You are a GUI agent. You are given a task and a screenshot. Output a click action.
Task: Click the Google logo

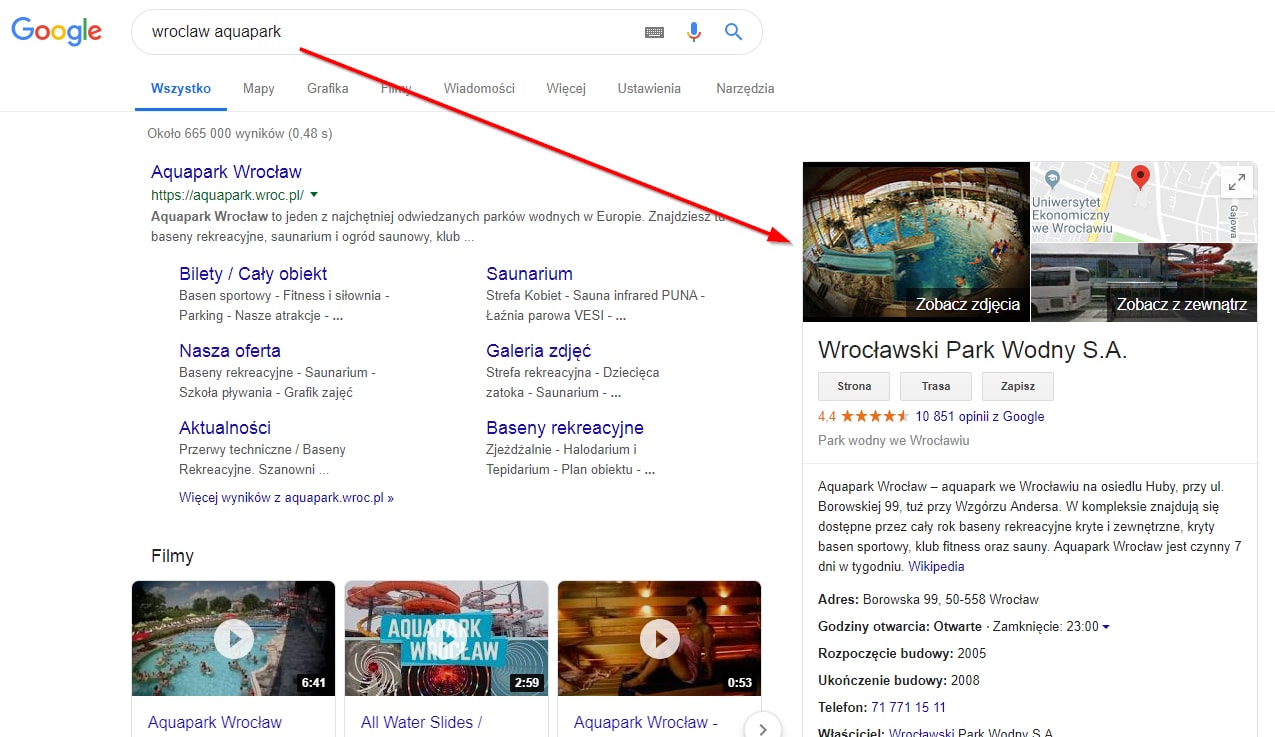pyautogui.click(x=57, y=31)
